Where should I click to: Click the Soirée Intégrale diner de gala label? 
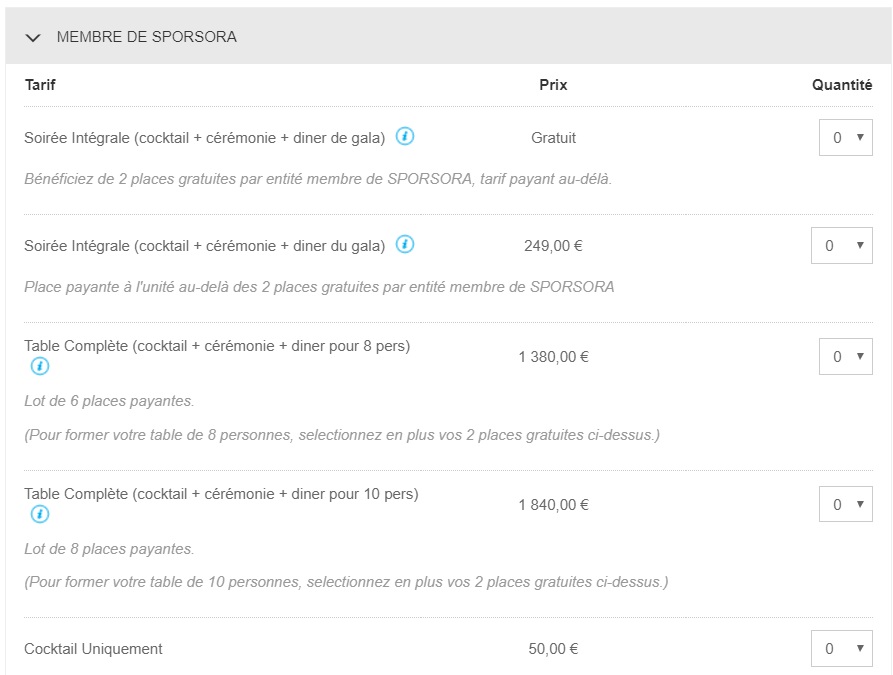(205, 138)
